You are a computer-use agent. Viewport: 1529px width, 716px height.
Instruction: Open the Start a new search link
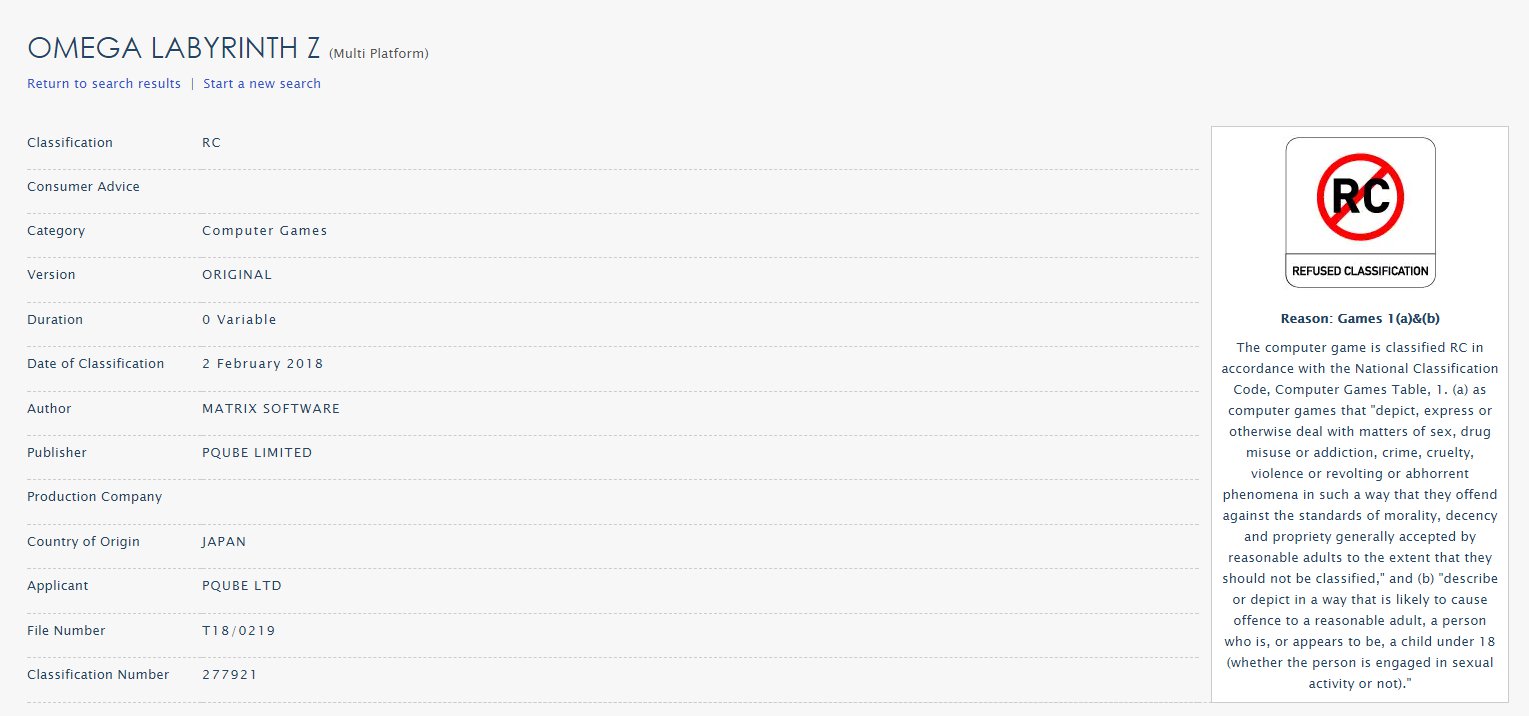[x=262, y=84]
